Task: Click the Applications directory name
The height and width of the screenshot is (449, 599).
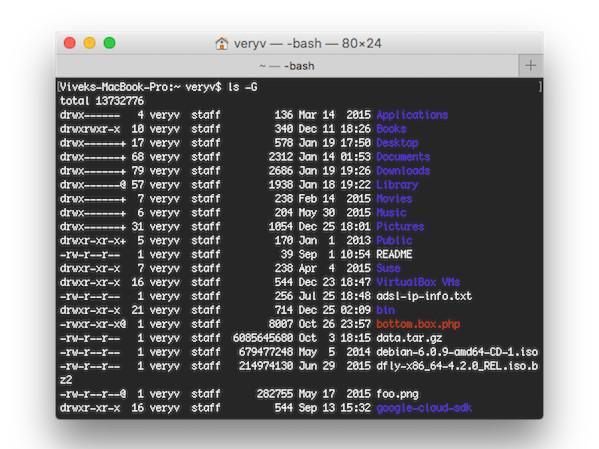Action: [x=412, y=115]
